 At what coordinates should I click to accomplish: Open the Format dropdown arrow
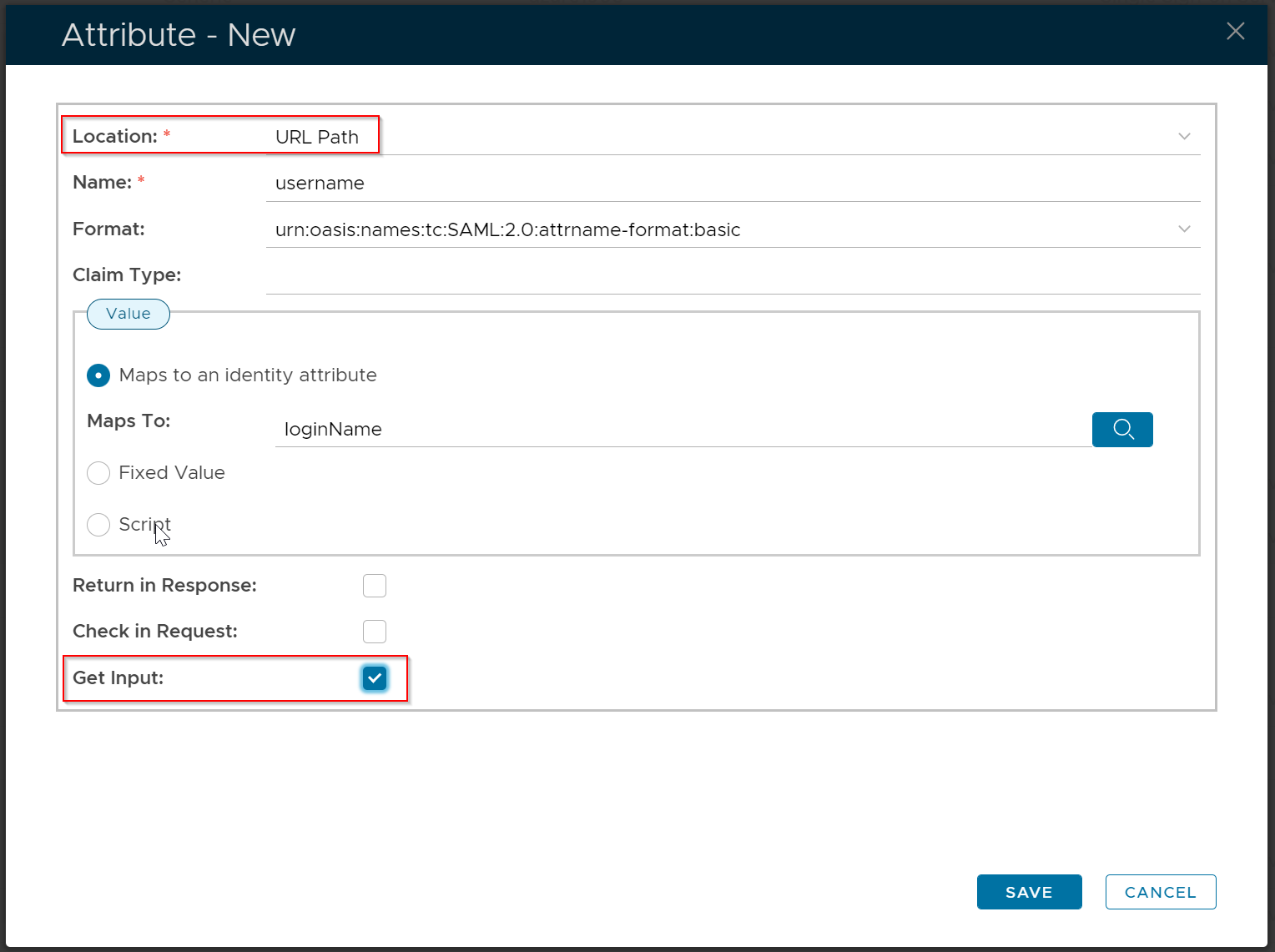[x=1184, y=229]
